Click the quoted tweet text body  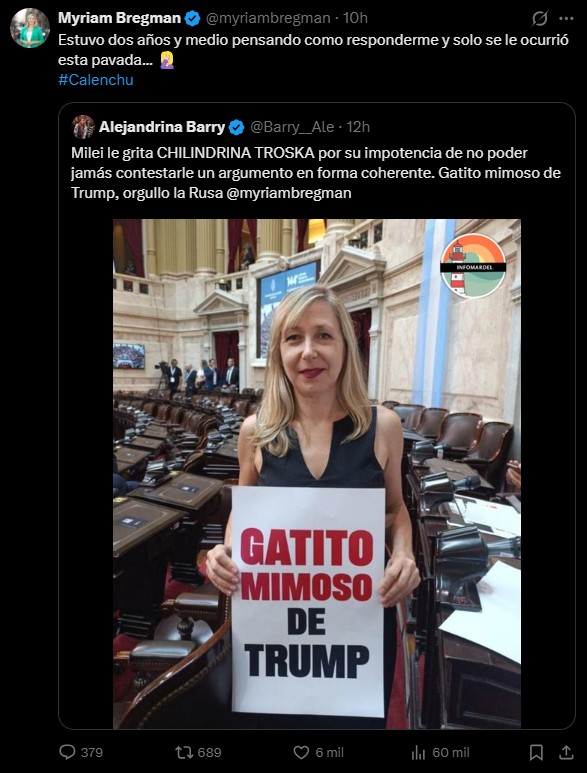click(x=316, y=173)
